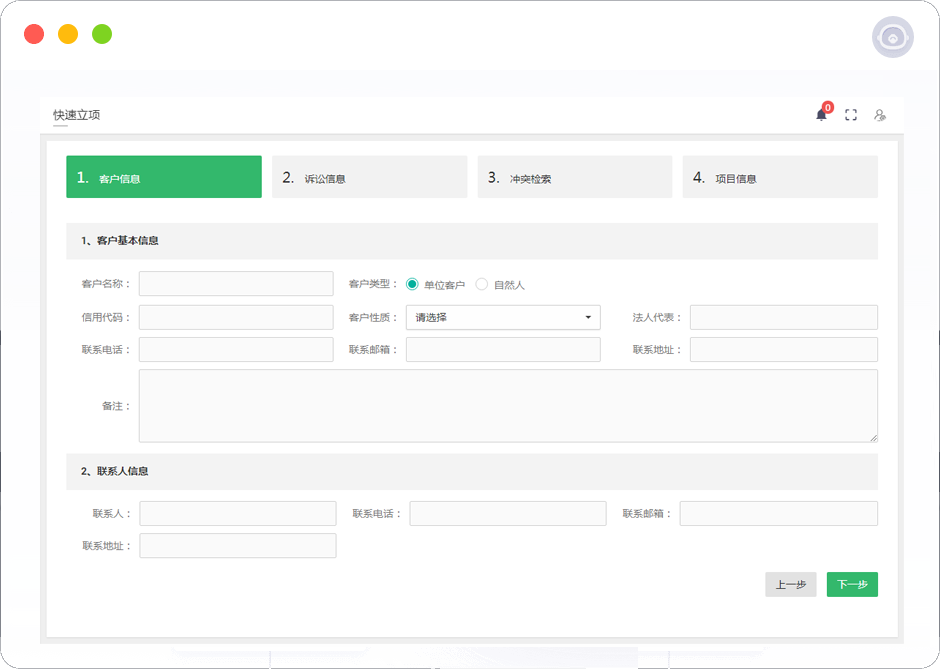
Task: Toggle fullscreen mode icon
Action: 851,114
